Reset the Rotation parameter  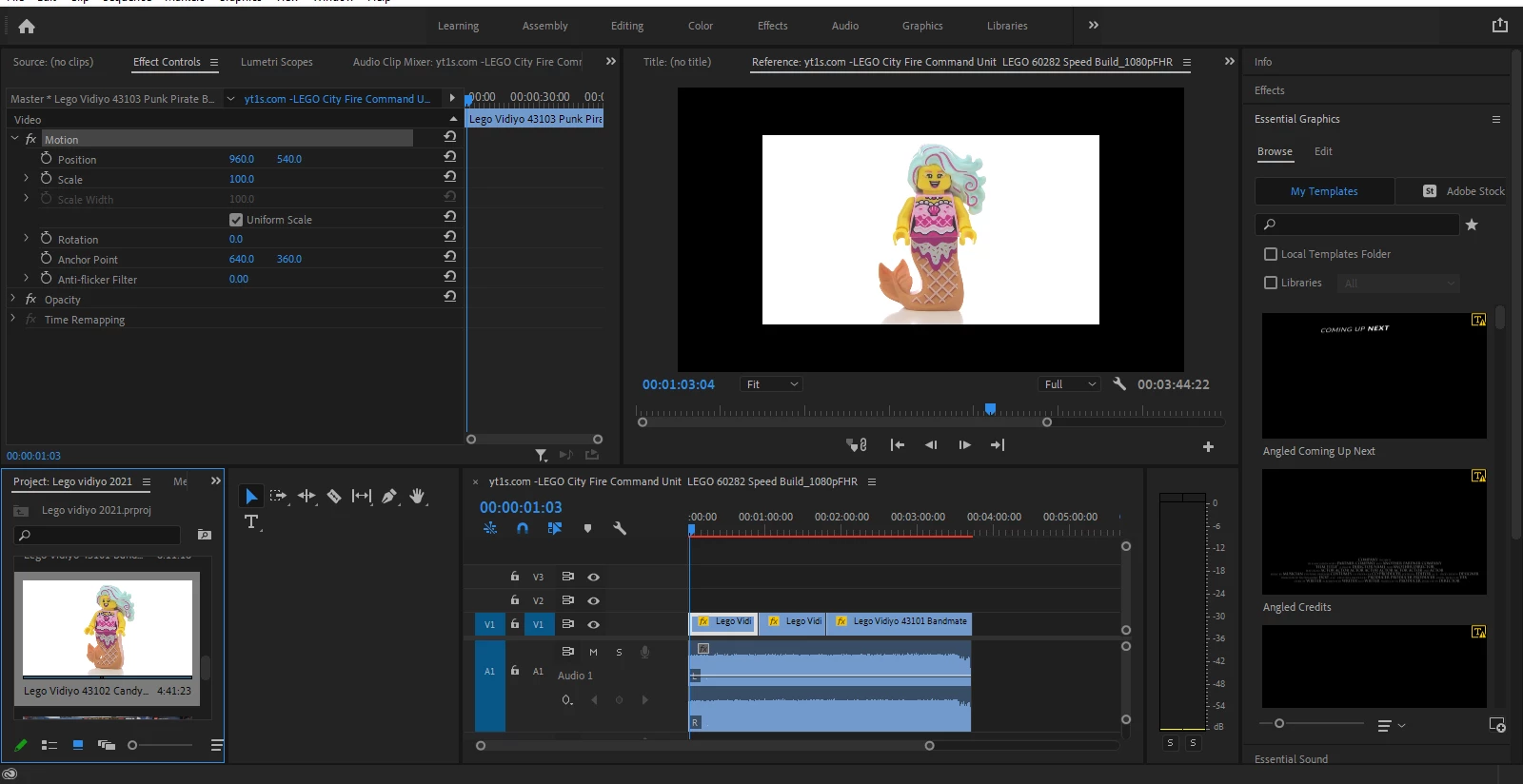point(449,237)
